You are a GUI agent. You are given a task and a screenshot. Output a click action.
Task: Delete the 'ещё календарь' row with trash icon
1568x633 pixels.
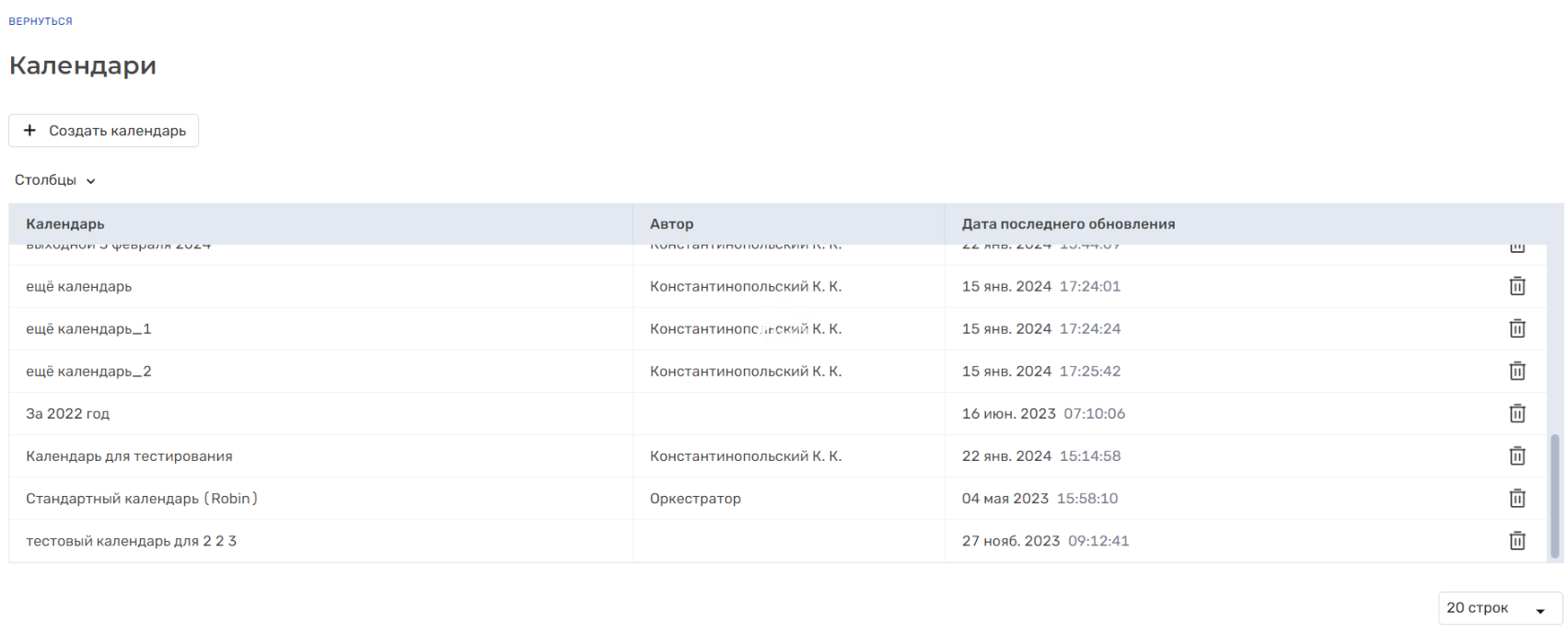pyautogui.click(x=1516, y=286)
